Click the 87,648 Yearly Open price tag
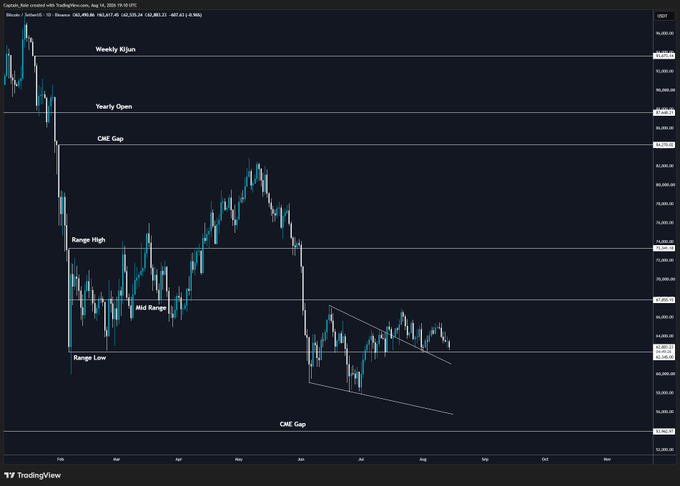The width and height of the screenshot is (680, 486). (x=664, y=113)
